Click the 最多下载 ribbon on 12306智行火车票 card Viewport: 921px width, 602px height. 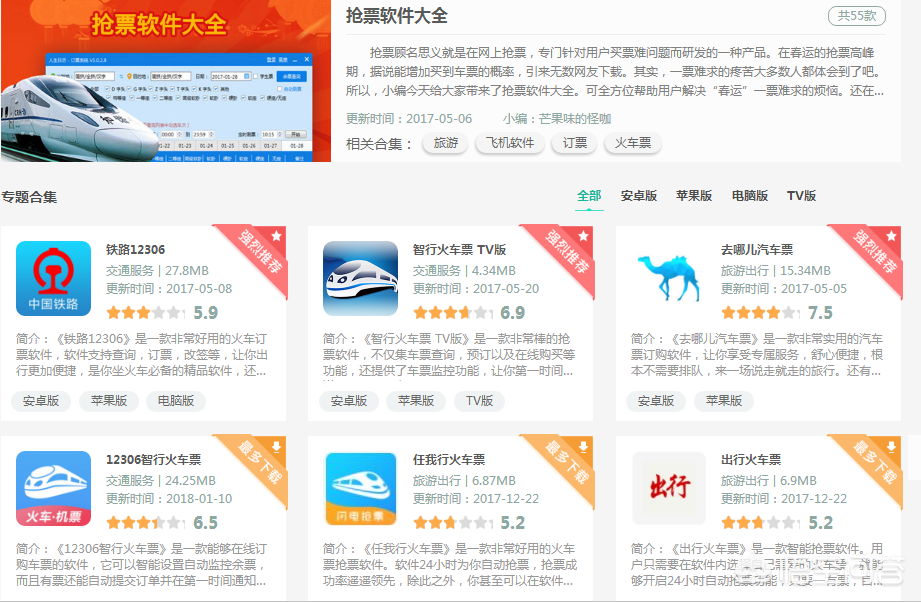[258, 463]
